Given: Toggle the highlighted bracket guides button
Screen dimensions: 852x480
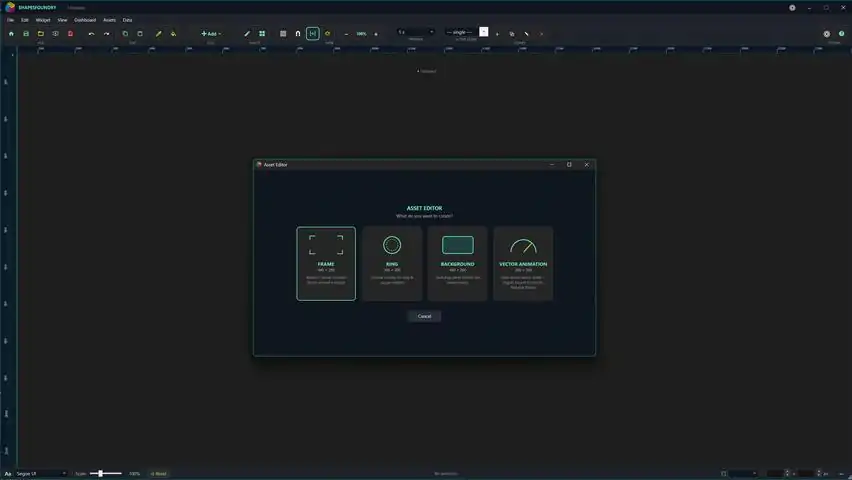Looking at the screenshot, I should 312,34.
